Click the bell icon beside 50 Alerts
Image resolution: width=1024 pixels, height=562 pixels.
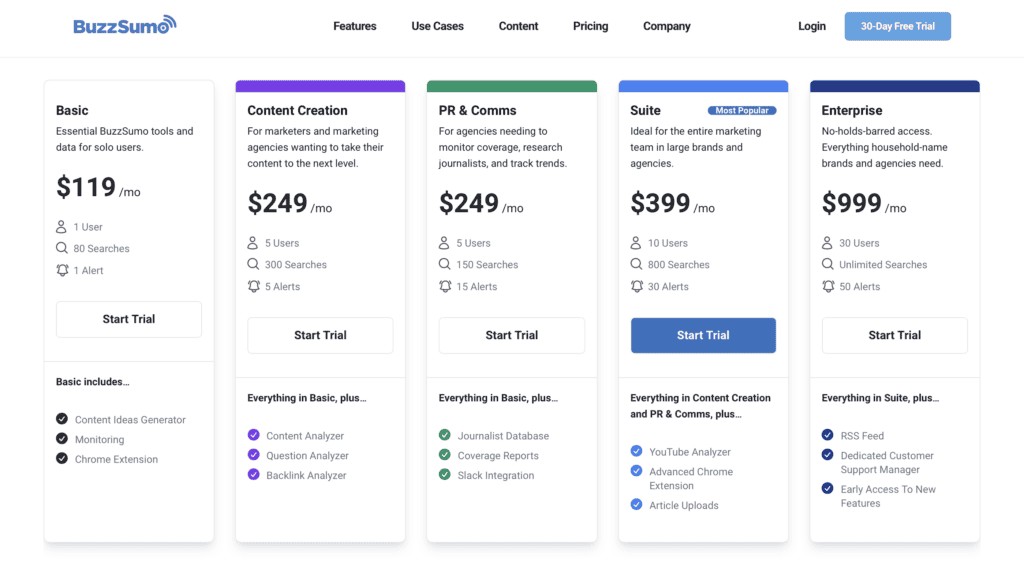tap(828, 287)
